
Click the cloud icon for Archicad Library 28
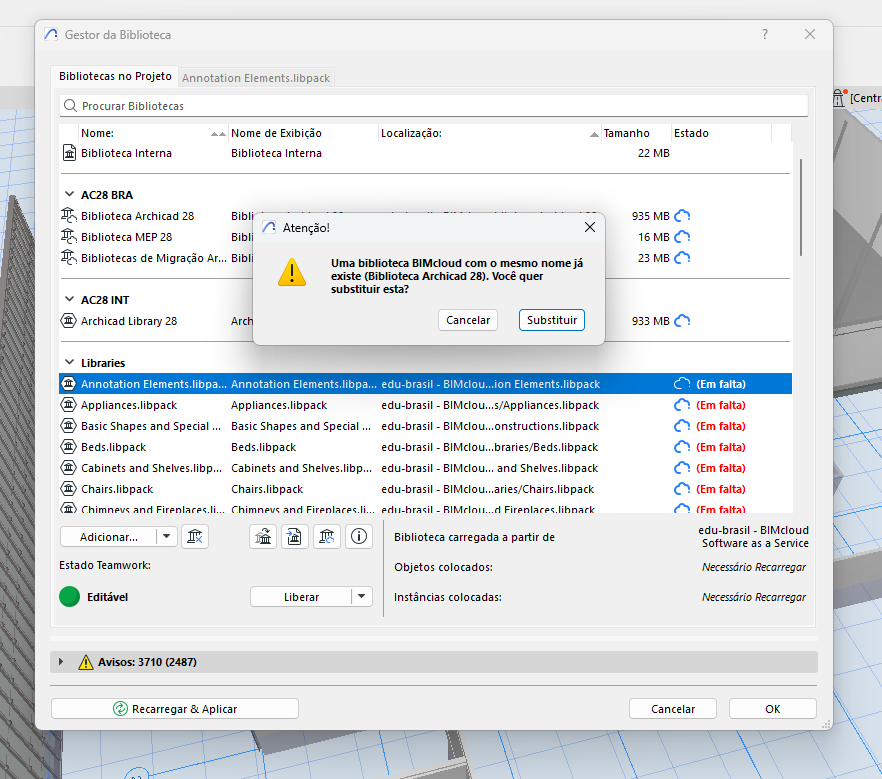[x=682, y=321]
